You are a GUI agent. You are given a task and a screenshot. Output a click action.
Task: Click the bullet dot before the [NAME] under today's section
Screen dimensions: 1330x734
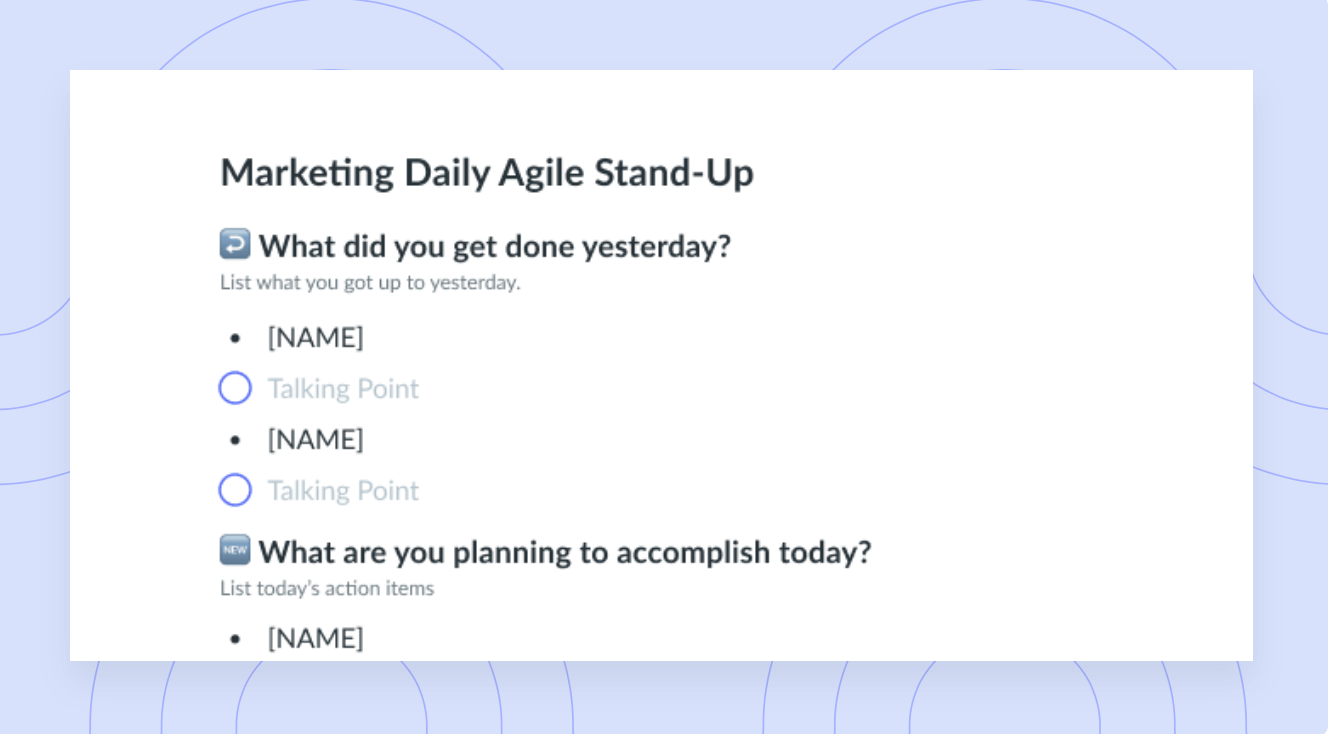tap(235, 639)
